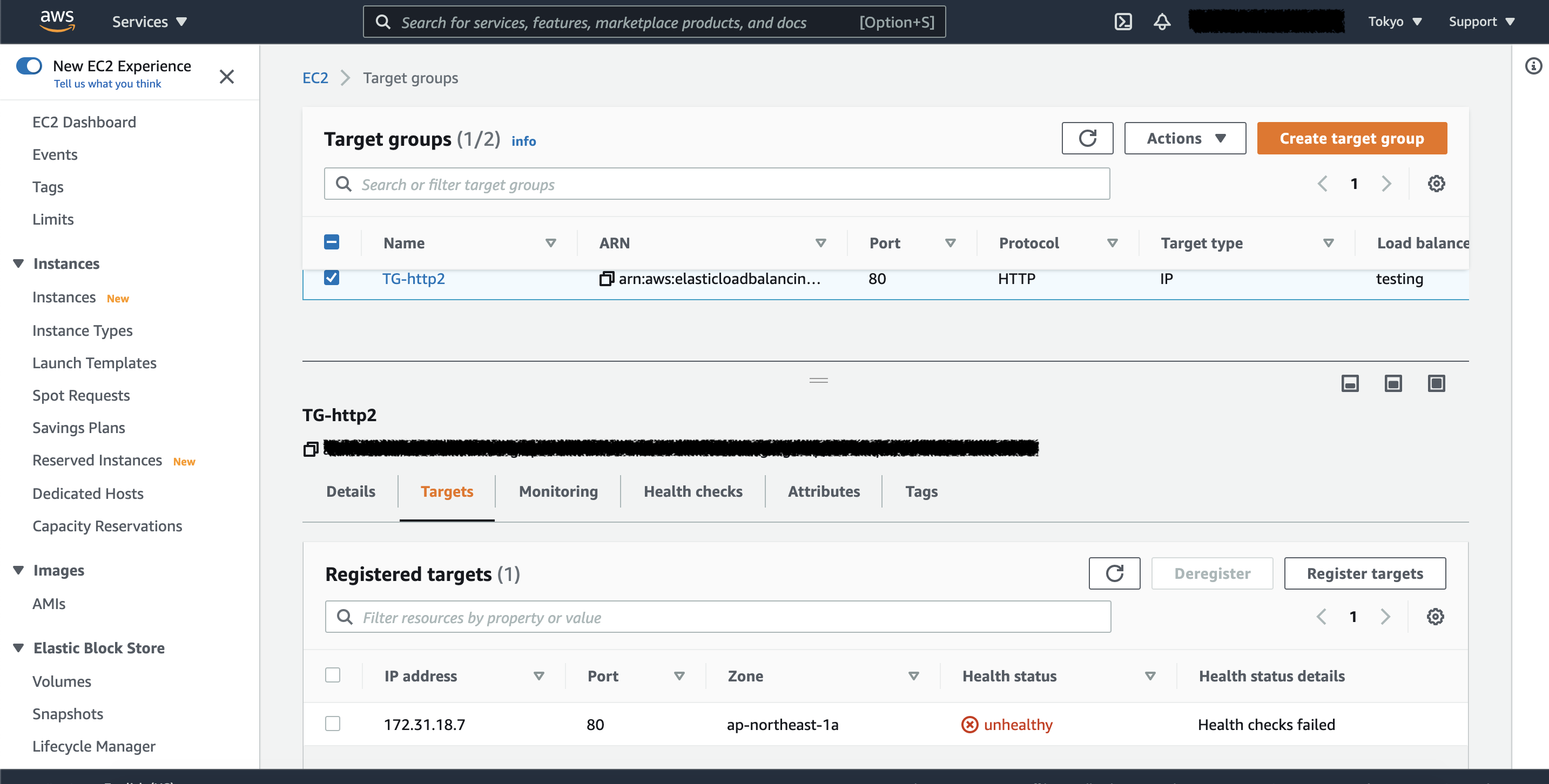Screen dimensions: 1549x784
Task: Maximize the details split panel
Action: (x=1436, y=383)
